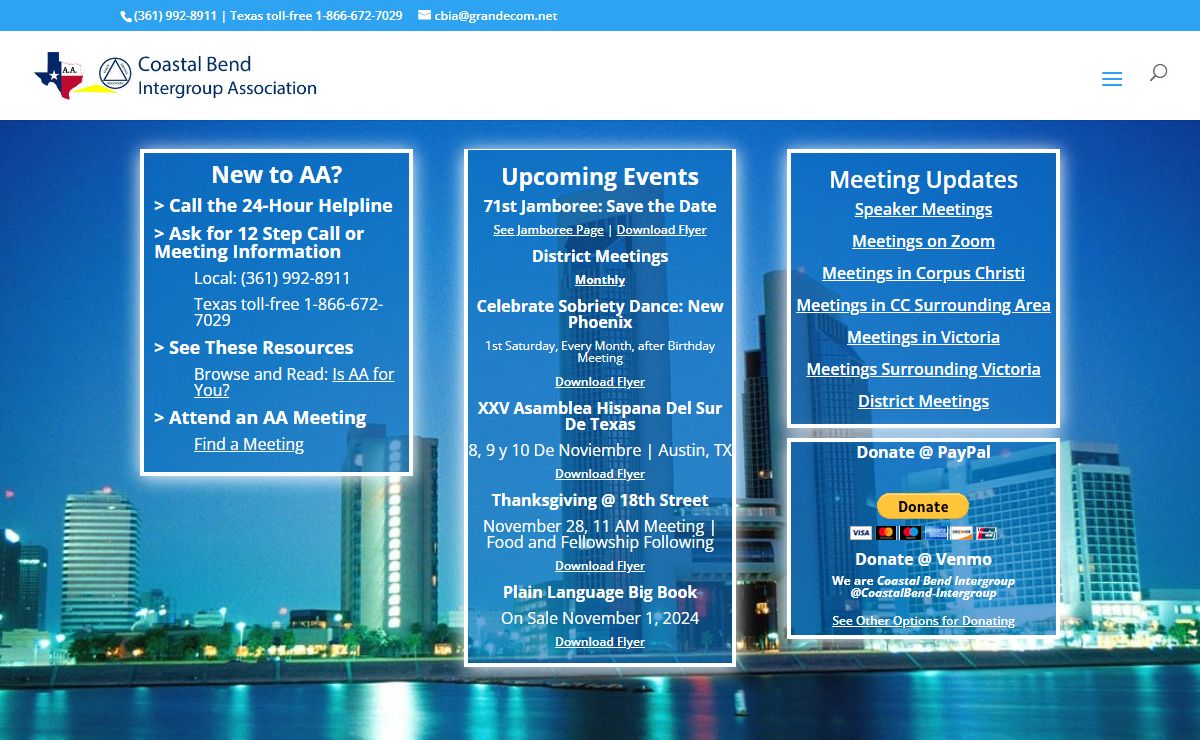
Task: Click '> Call the 24-Hour Helpline' text
Action: point(273,206)
